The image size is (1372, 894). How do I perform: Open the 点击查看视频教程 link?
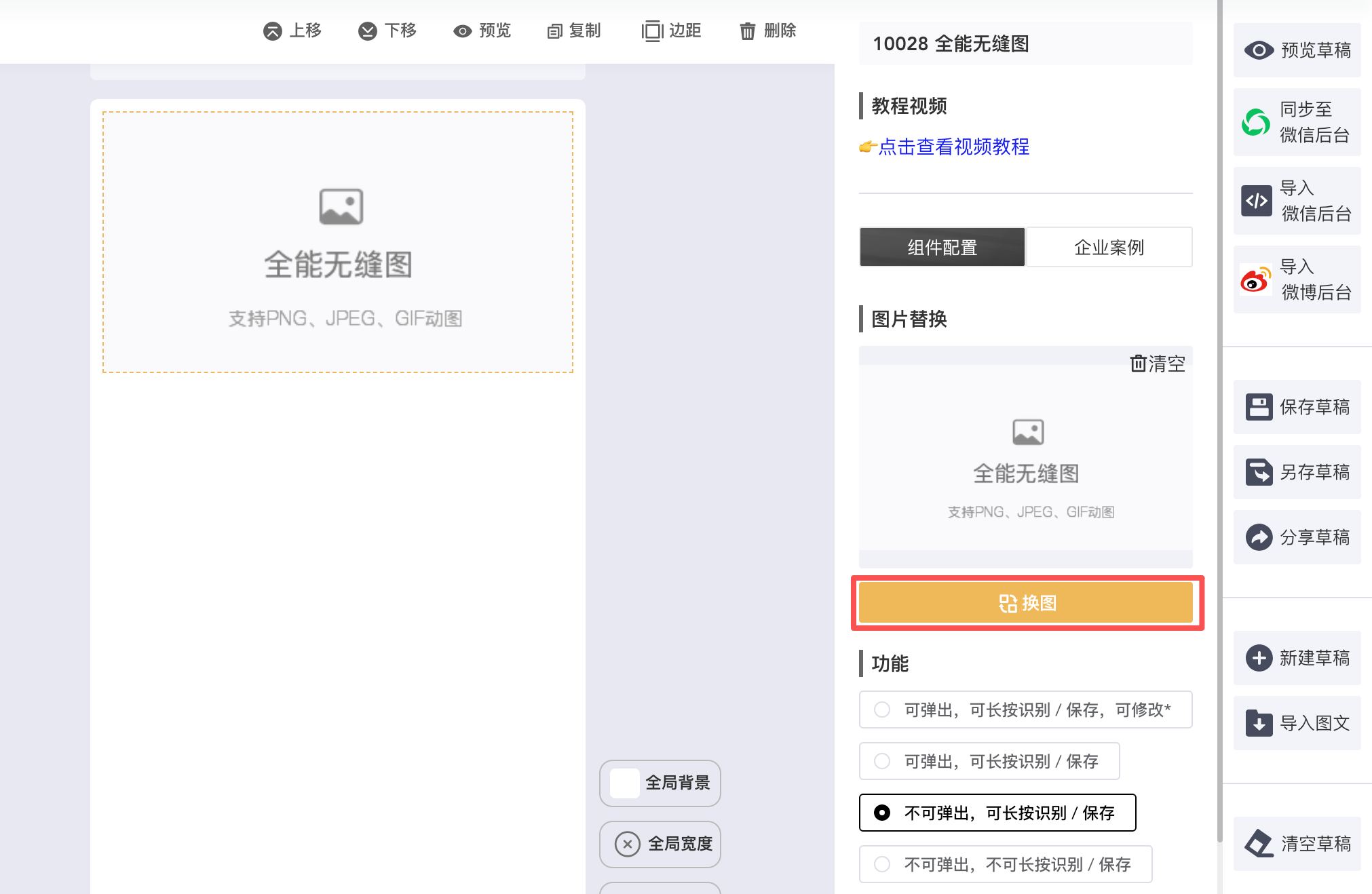click(x=953, y=147)
